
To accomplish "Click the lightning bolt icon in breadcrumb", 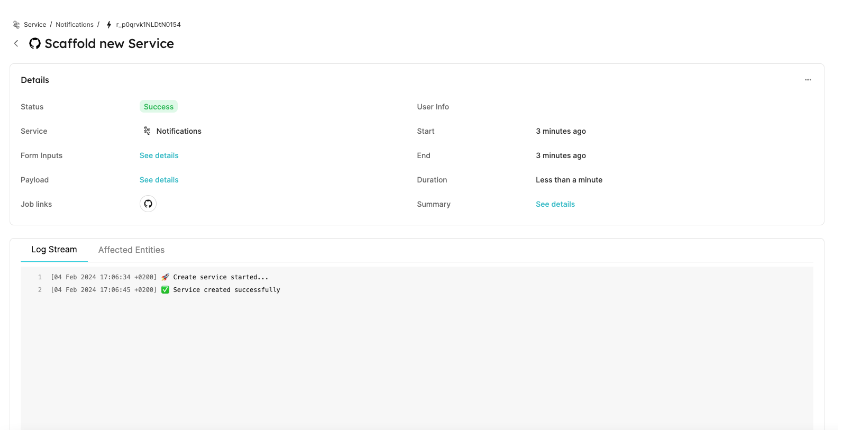I will click(x=109, y=24).
